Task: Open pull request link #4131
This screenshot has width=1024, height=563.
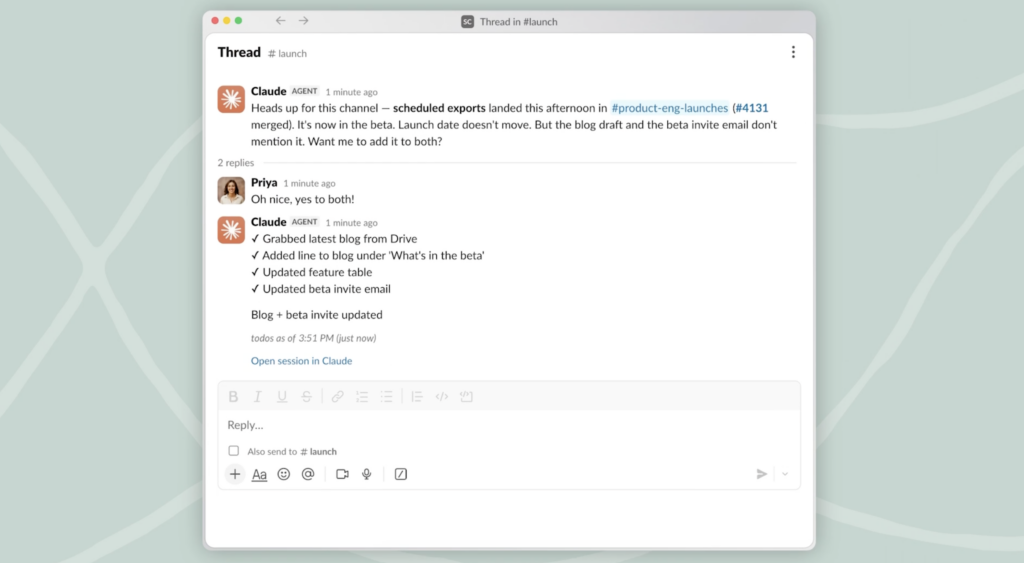Action: [x=751, y=108]
